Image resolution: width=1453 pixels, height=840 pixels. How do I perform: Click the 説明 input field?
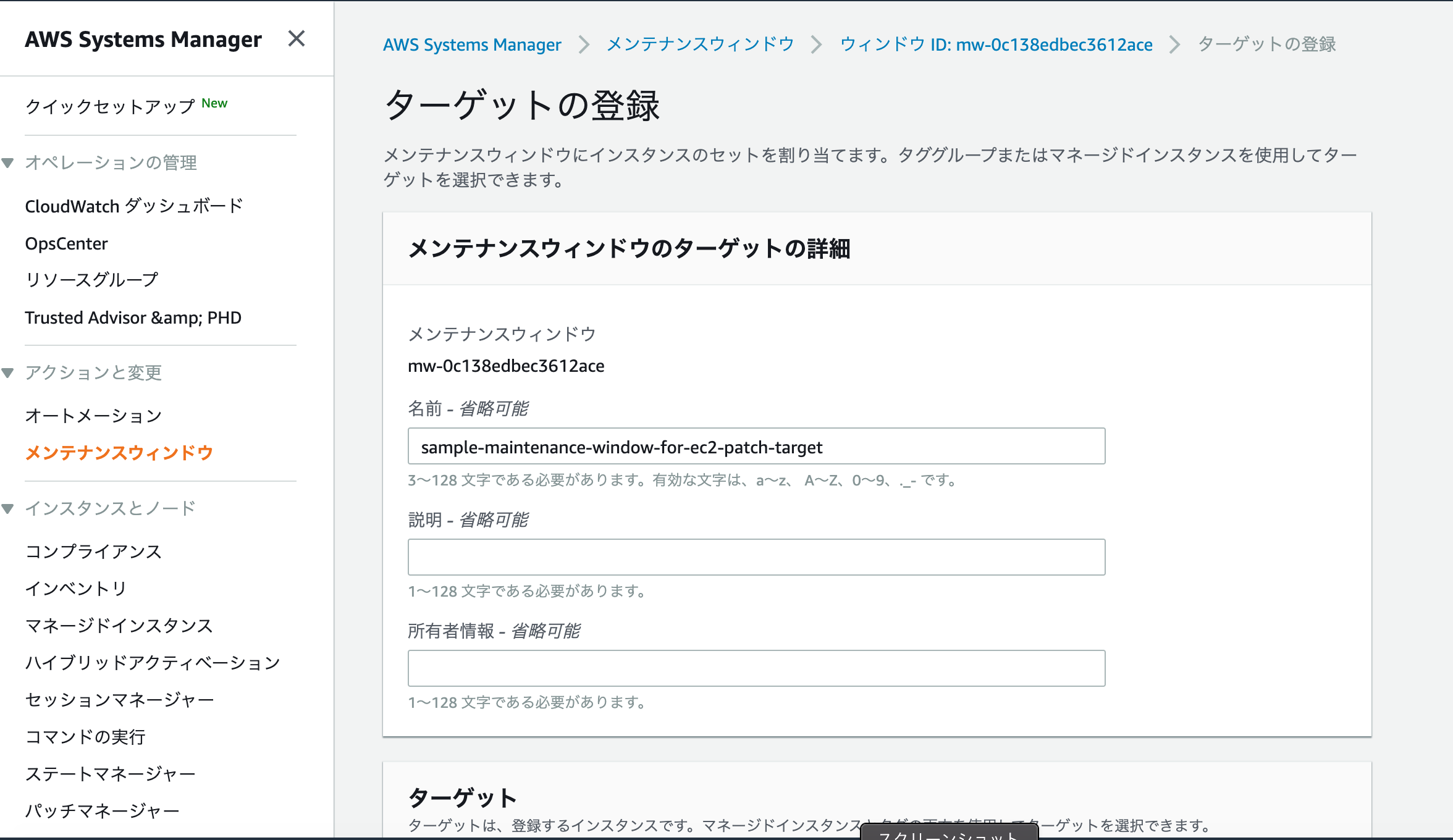pos(756,557)
